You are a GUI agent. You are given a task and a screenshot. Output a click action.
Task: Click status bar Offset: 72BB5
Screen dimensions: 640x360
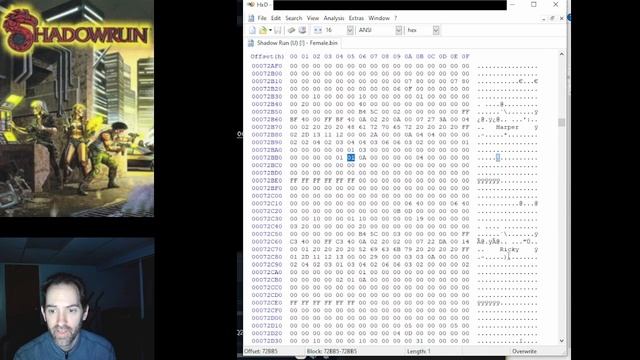(261, 351)
